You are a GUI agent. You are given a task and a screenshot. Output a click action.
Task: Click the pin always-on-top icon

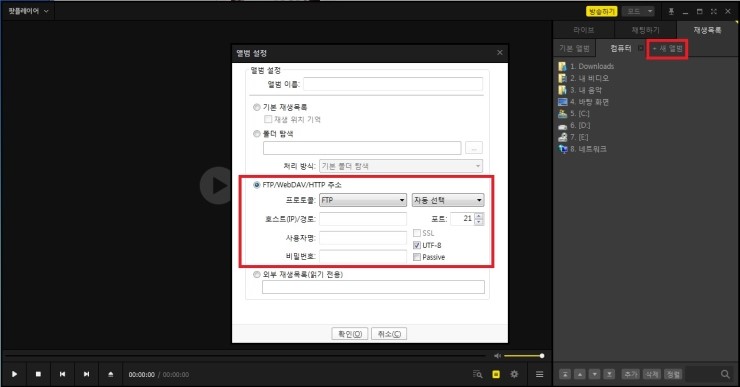coord(671,11)
